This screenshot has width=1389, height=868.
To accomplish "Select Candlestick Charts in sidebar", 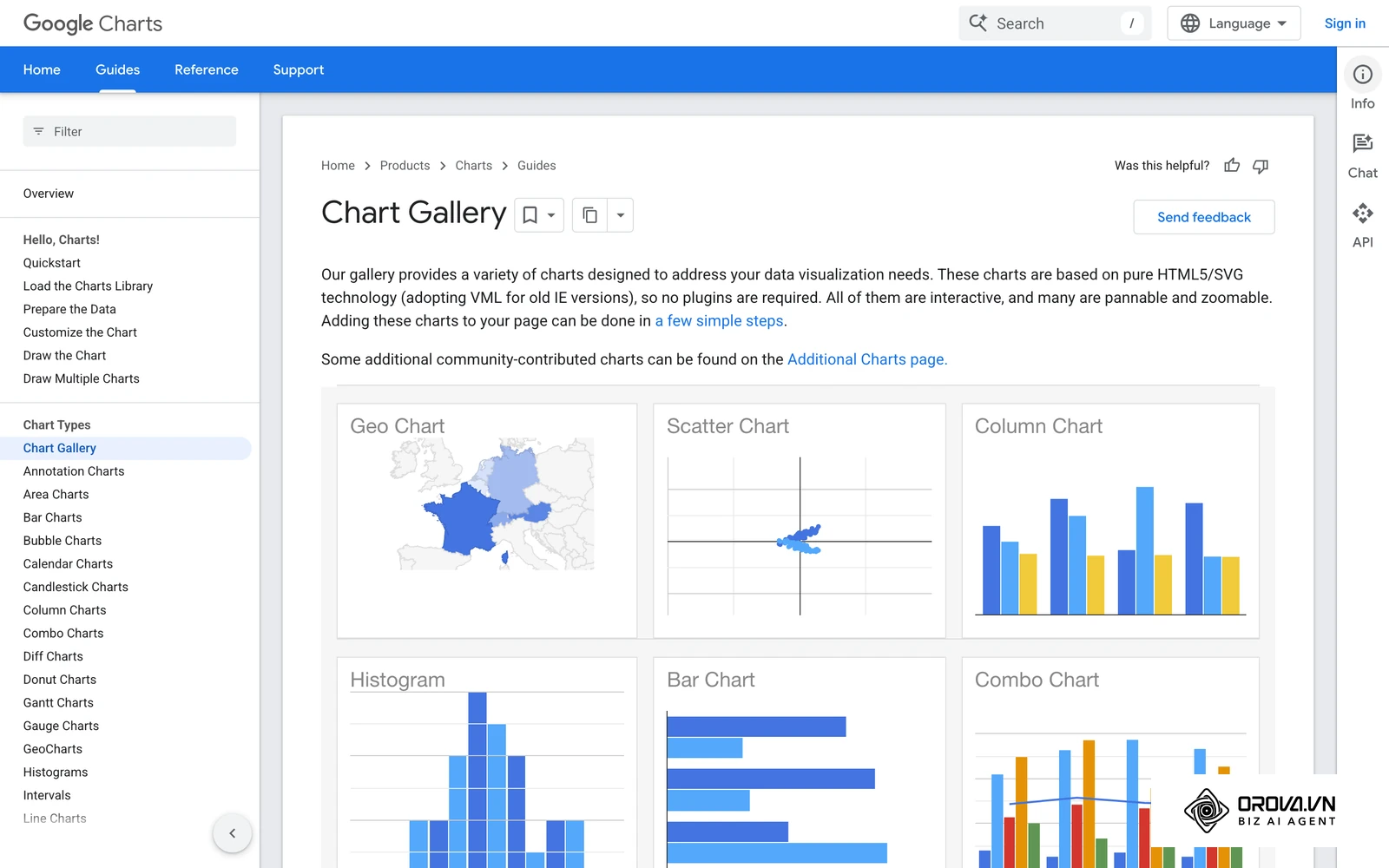I will [x=76, y=587].
